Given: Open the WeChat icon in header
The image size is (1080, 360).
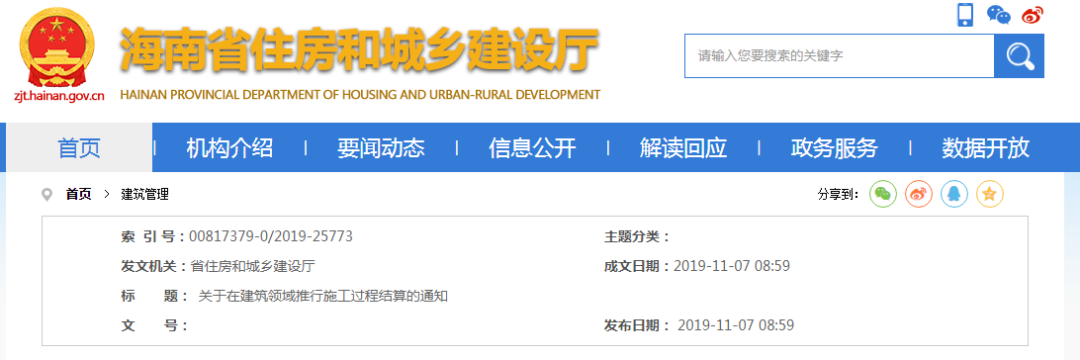Looking at the screenshot, I should point(999,14).
